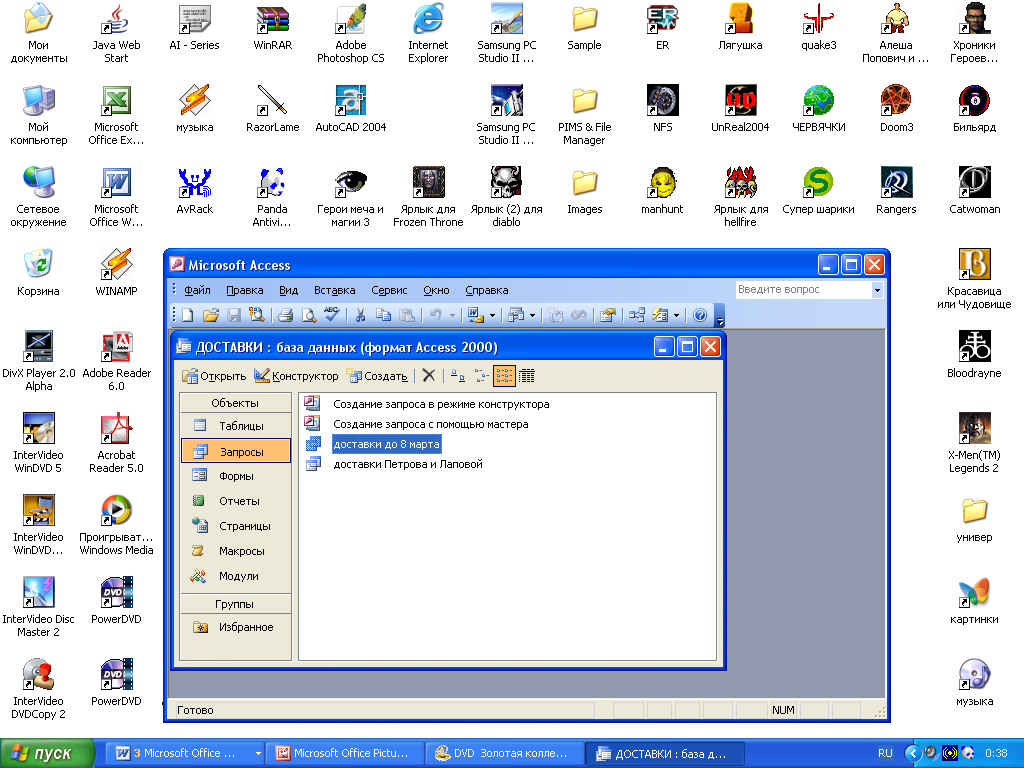
Task: Switch to the Формы objects tab
Action: [x=236, y=476]
